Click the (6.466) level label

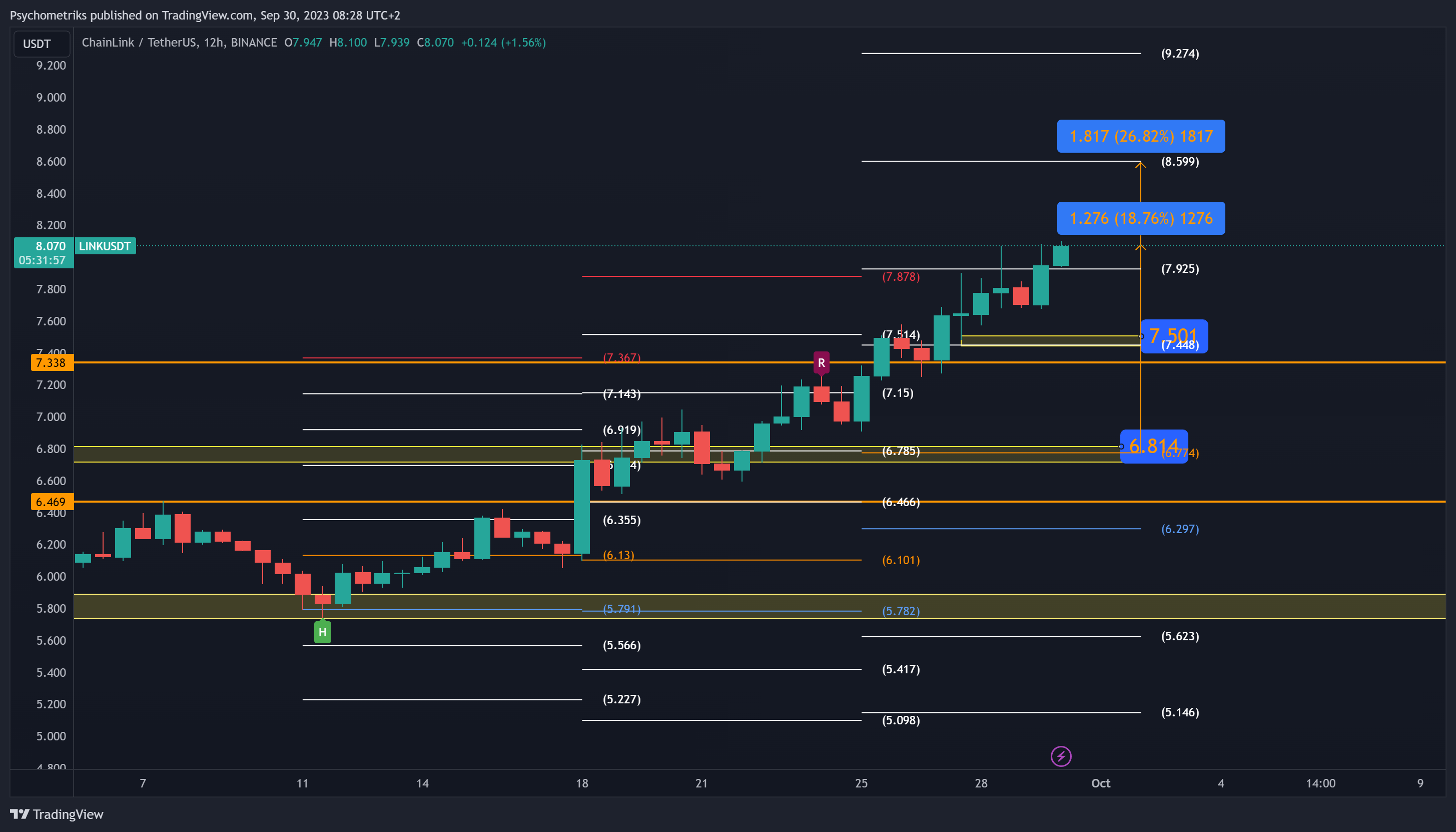tap(901, 502)
